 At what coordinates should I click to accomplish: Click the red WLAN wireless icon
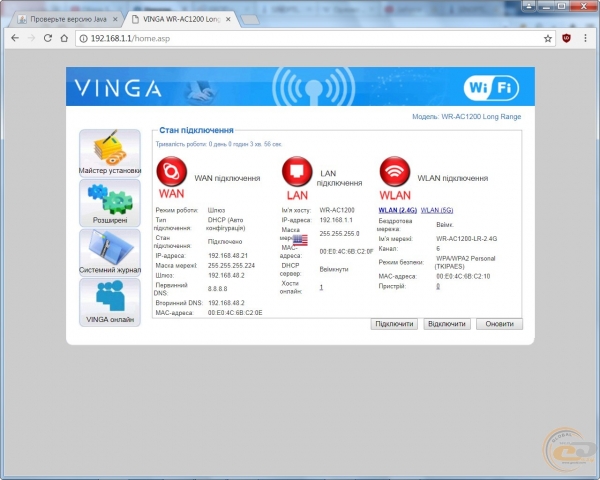click(395, 171)
